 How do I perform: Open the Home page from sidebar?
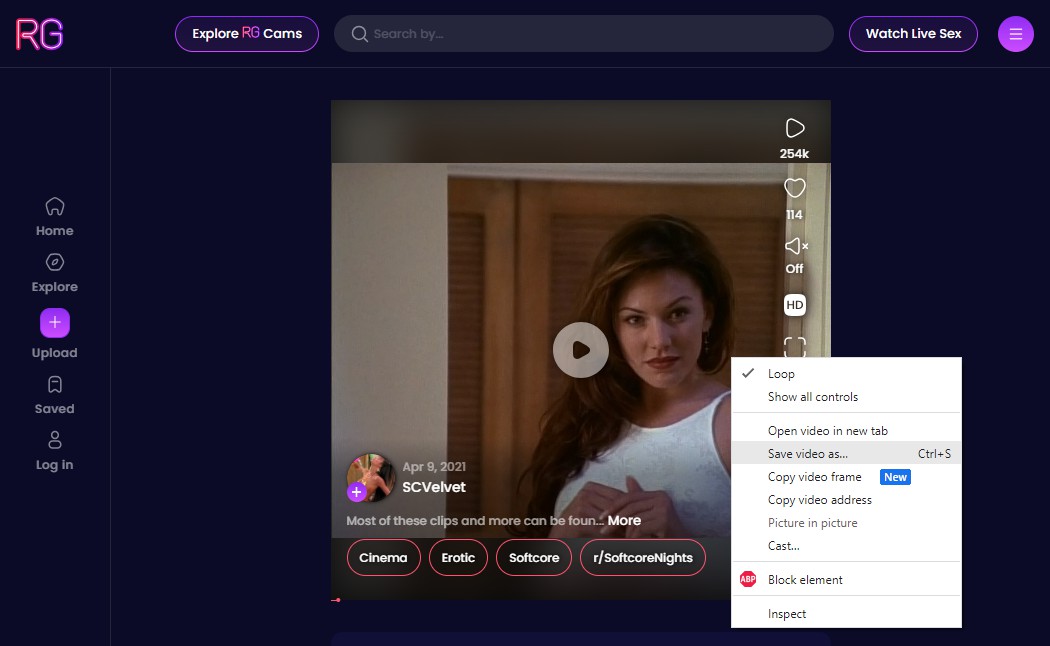pyautogui.click(x=54, y=213)
